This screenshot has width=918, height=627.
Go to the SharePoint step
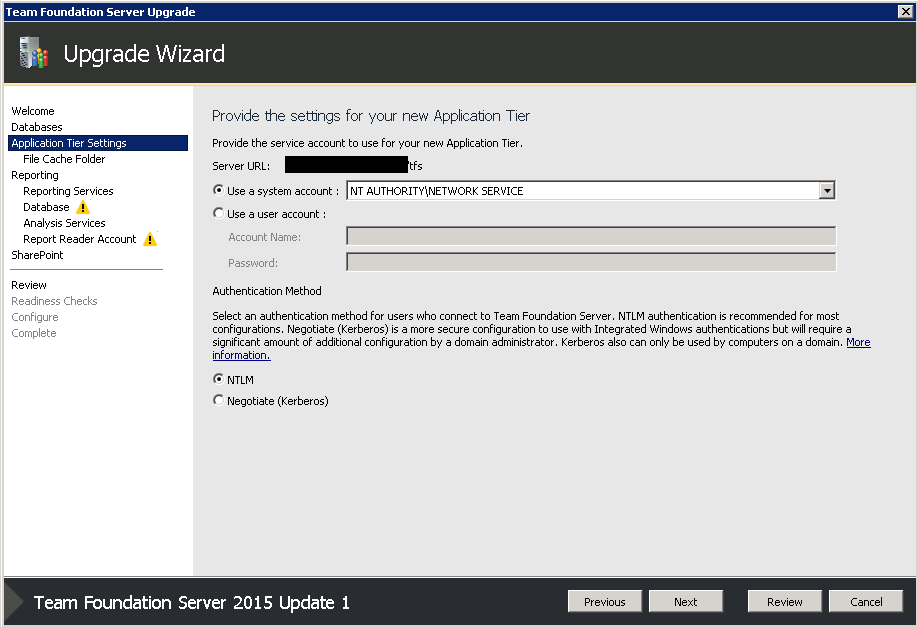point(37,255)
